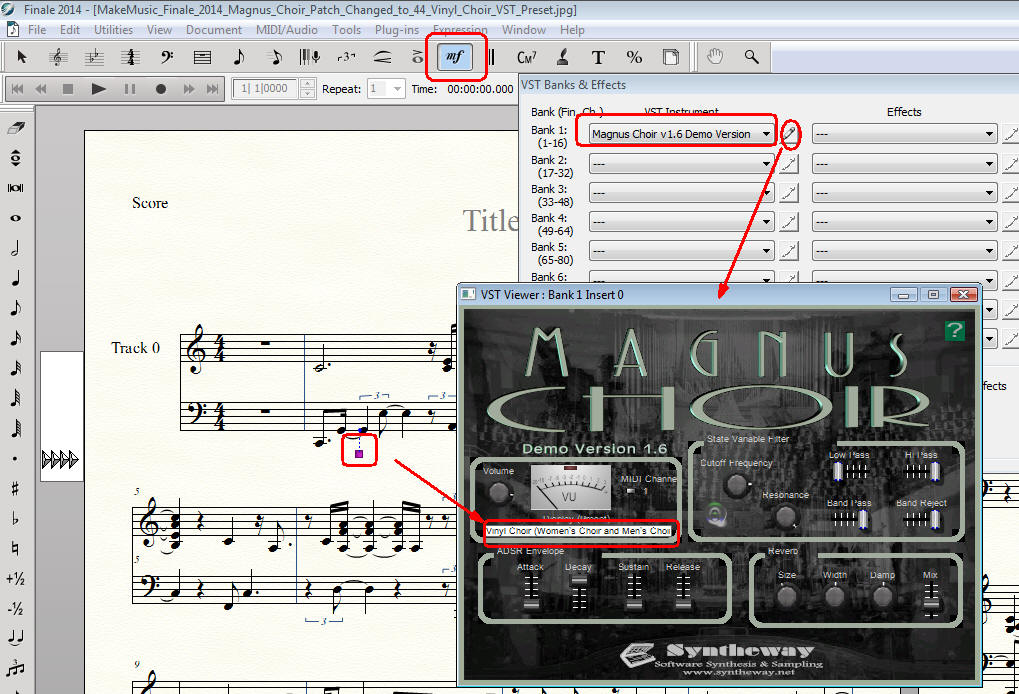Select the Hand Grabber tool
The width and height of the screenshot is (1019, 694).
coord(716,57)
